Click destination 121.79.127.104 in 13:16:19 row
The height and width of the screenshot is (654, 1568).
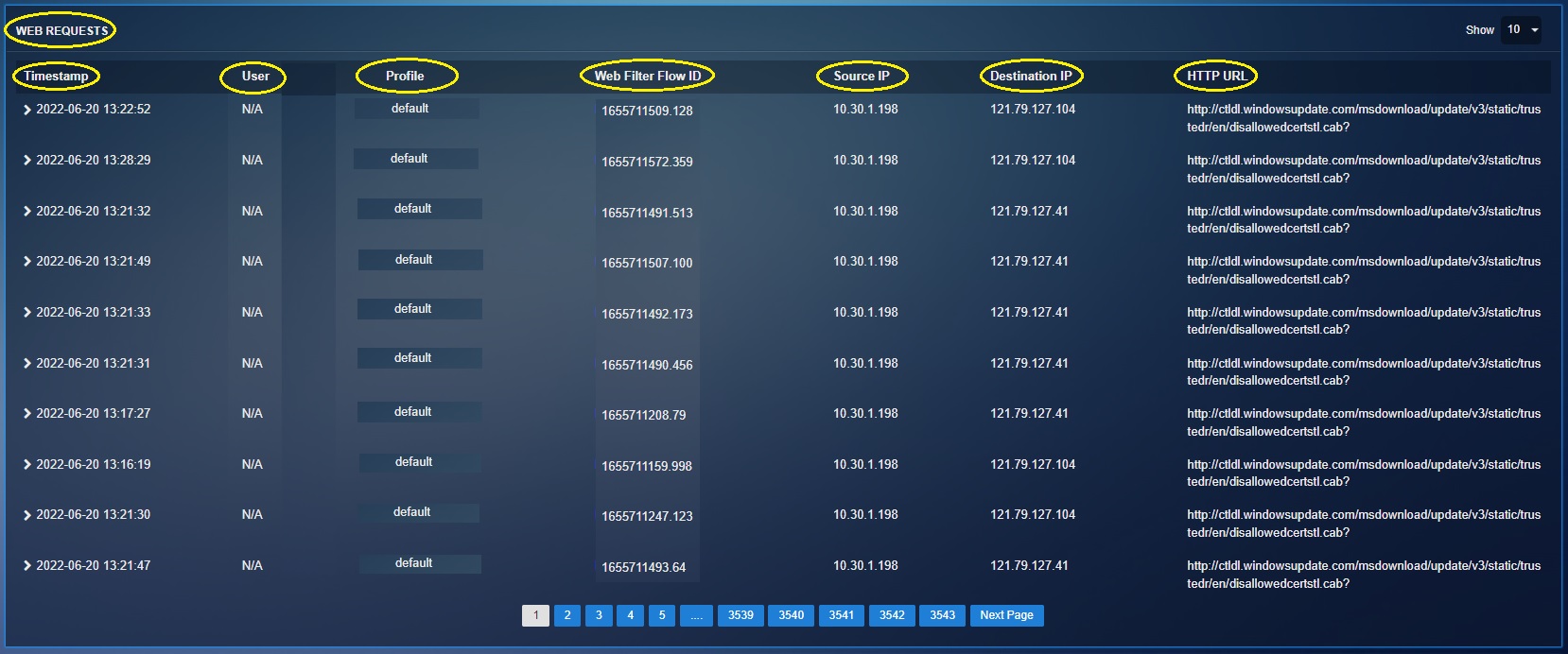1033,465
